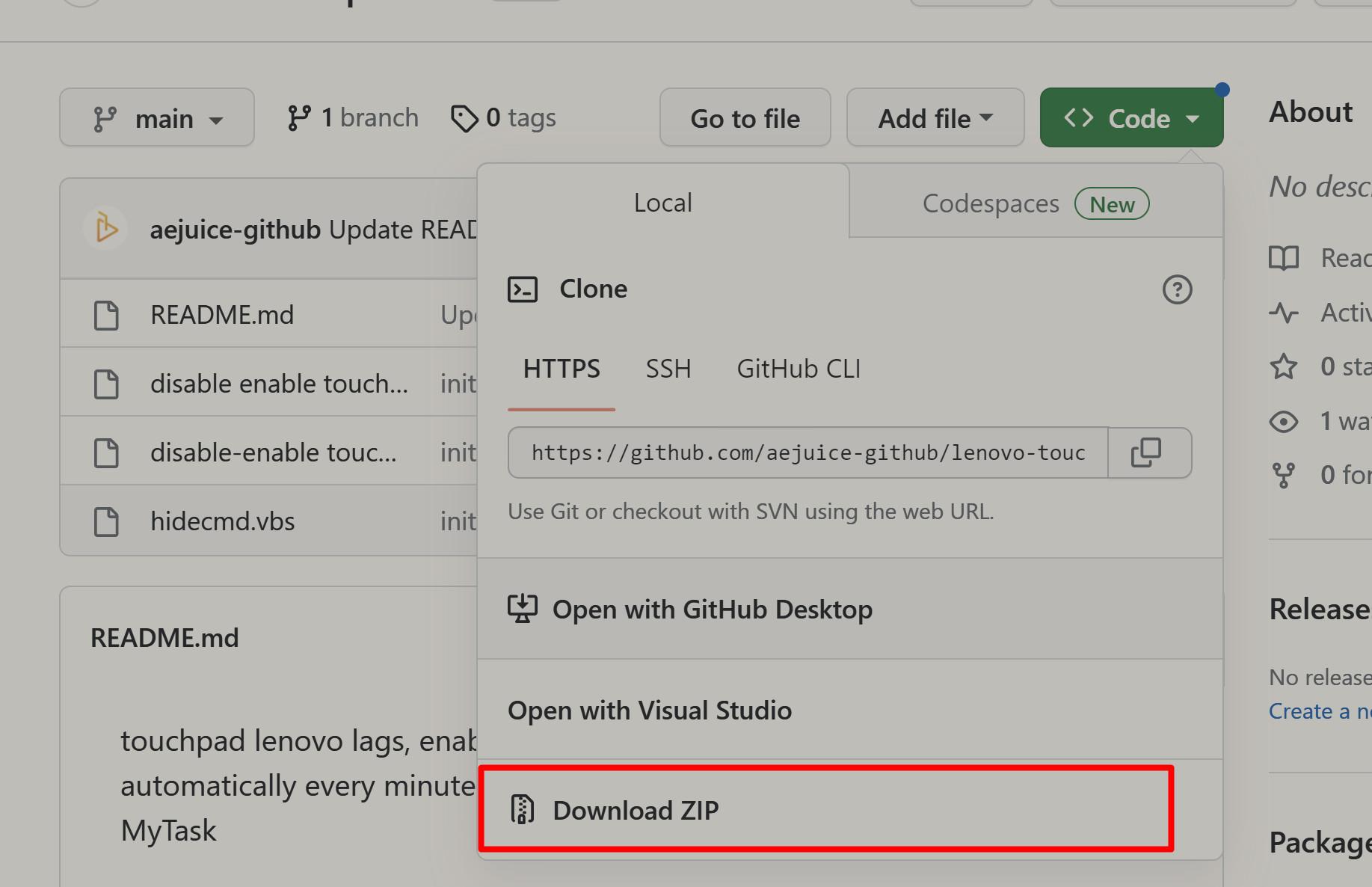1372x887 pixels.
Task: Click the branch icon beside 1 branch
Action: pyautogui.click(x=299, y=118)
